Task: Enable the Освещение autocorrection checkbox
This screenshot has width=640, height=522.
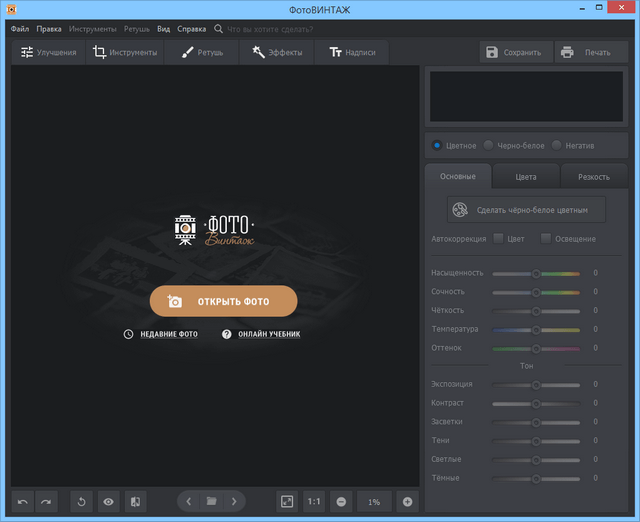Action: 545,239
